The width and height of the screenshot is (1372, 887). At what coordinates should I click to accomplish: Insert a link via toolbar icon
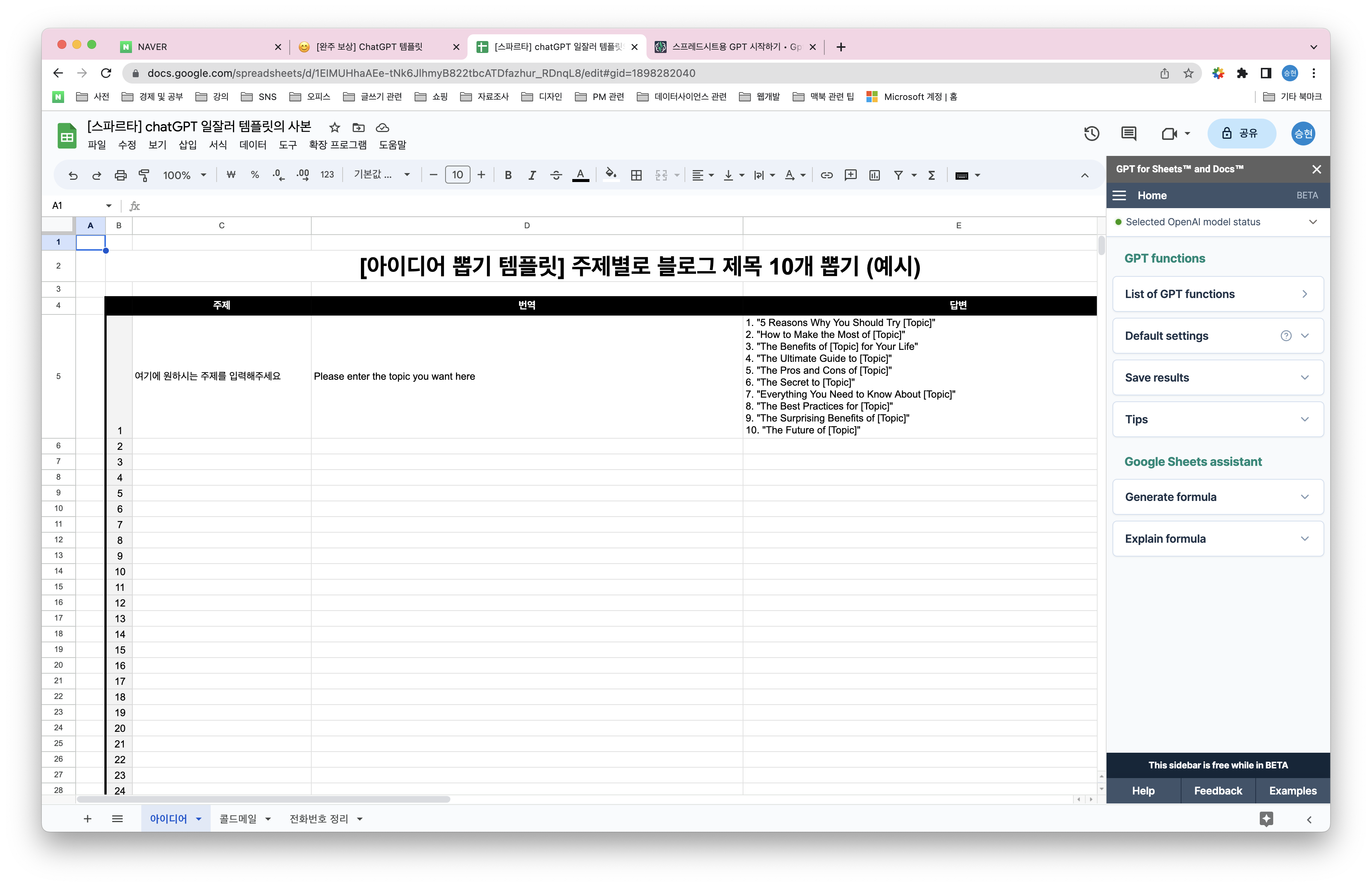tap(826, 175)
